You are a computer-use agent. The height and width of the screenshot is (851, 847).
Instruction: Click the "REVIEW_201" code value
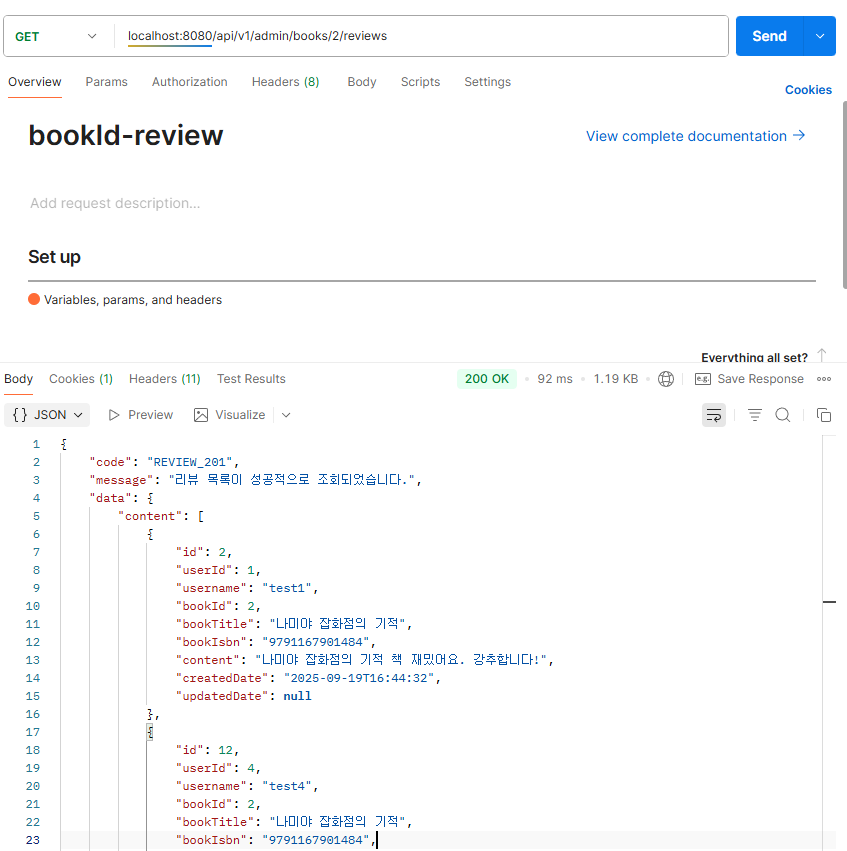point(189,462)
